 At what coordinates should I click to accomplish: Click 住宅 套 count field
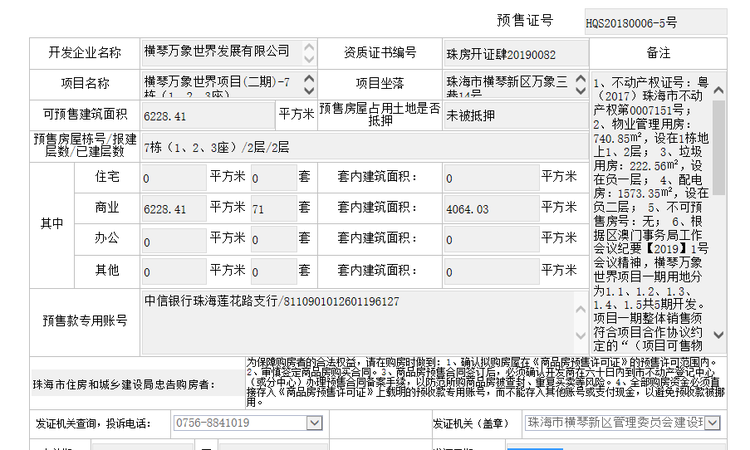tap(274, 178)
